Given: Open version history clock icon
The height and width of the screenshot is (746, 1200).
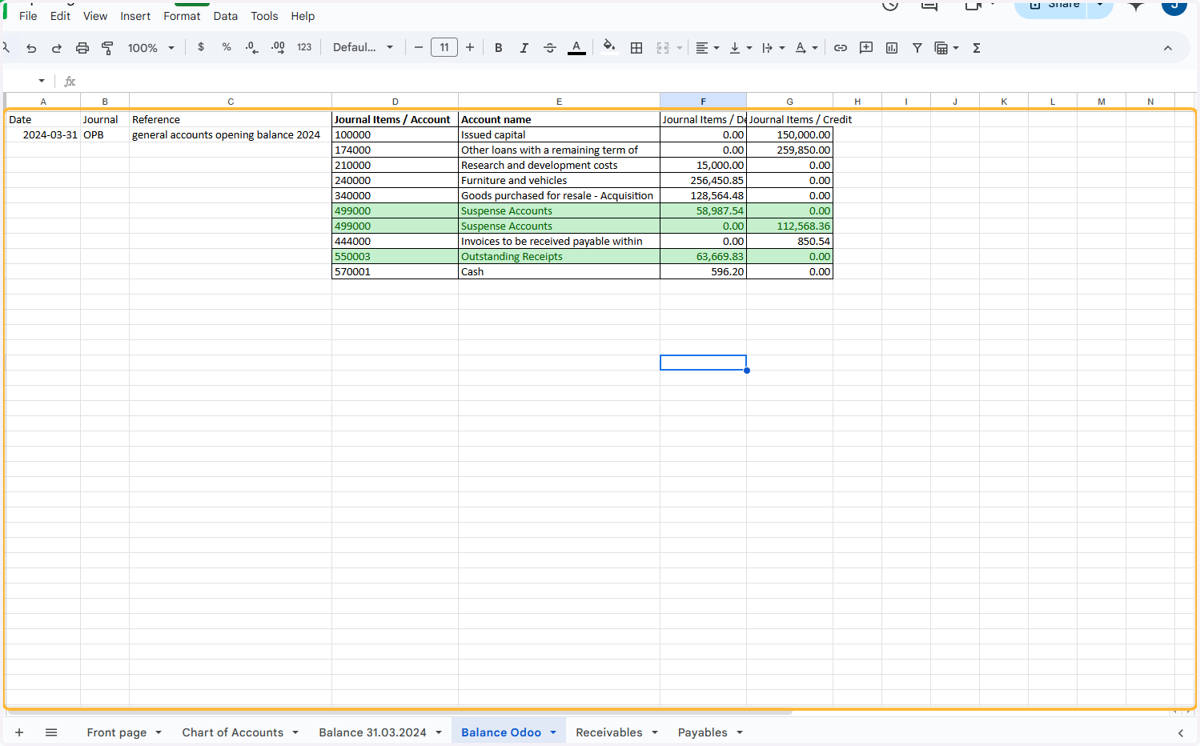Looking at the screenshot, I should point(889,5).
